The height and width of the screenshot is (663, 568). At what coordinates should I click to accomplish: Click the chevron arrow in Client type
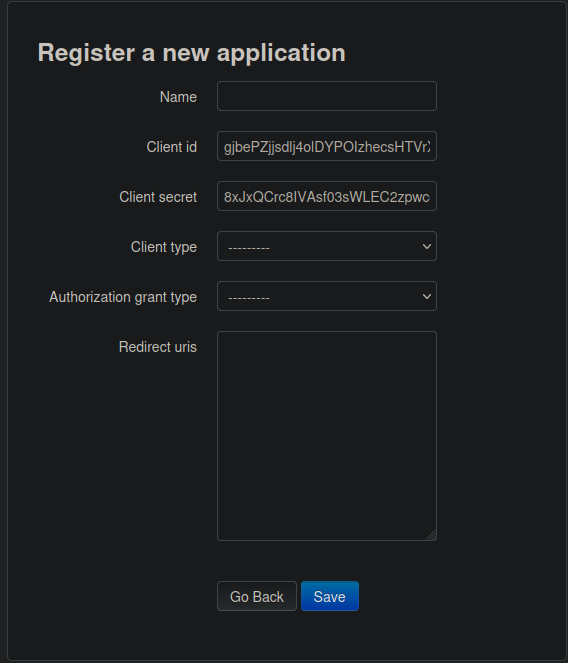tap(427, 246)
